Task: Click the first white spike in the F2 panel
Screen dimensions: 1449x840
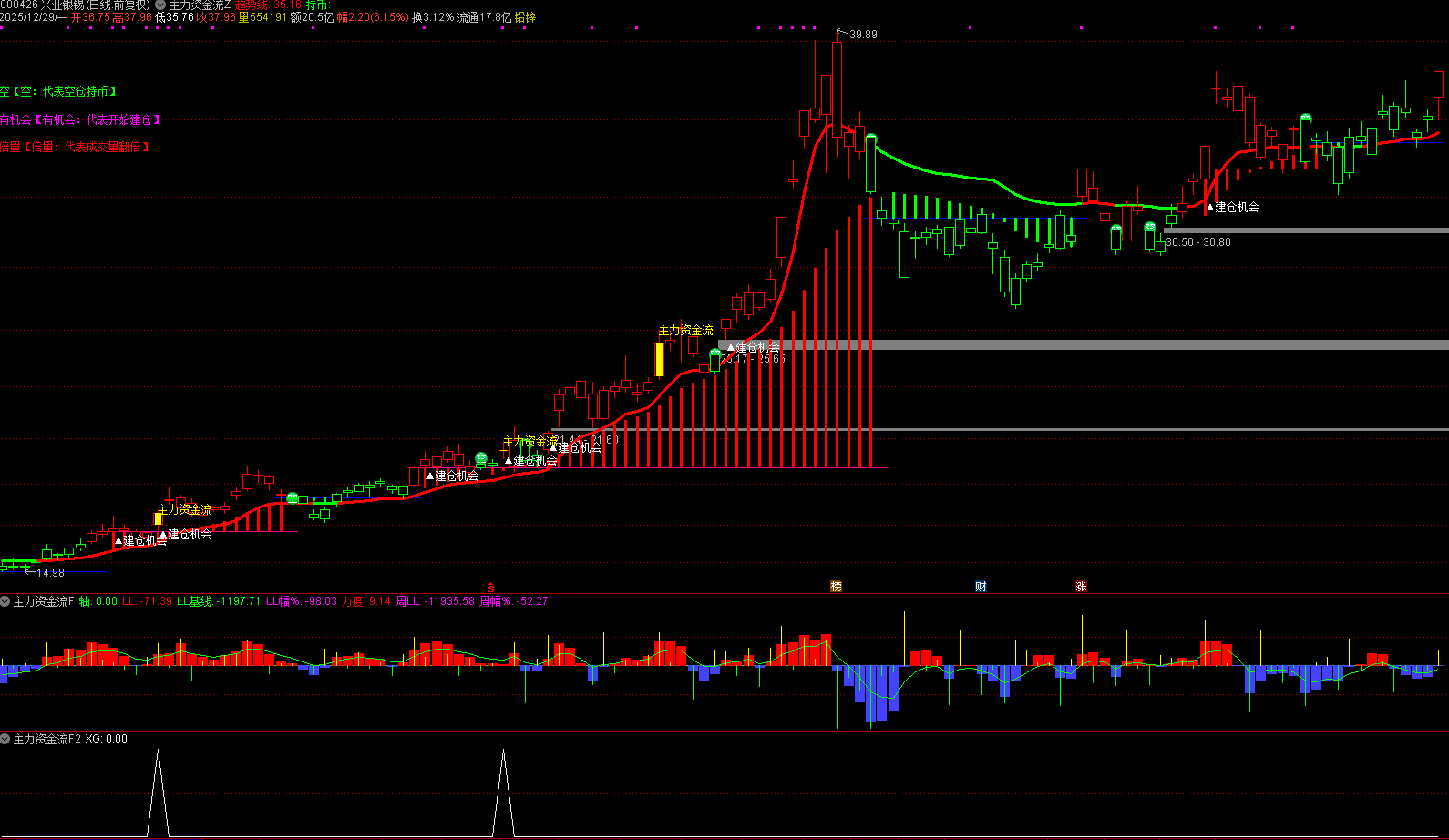Action: click(158, 791)
